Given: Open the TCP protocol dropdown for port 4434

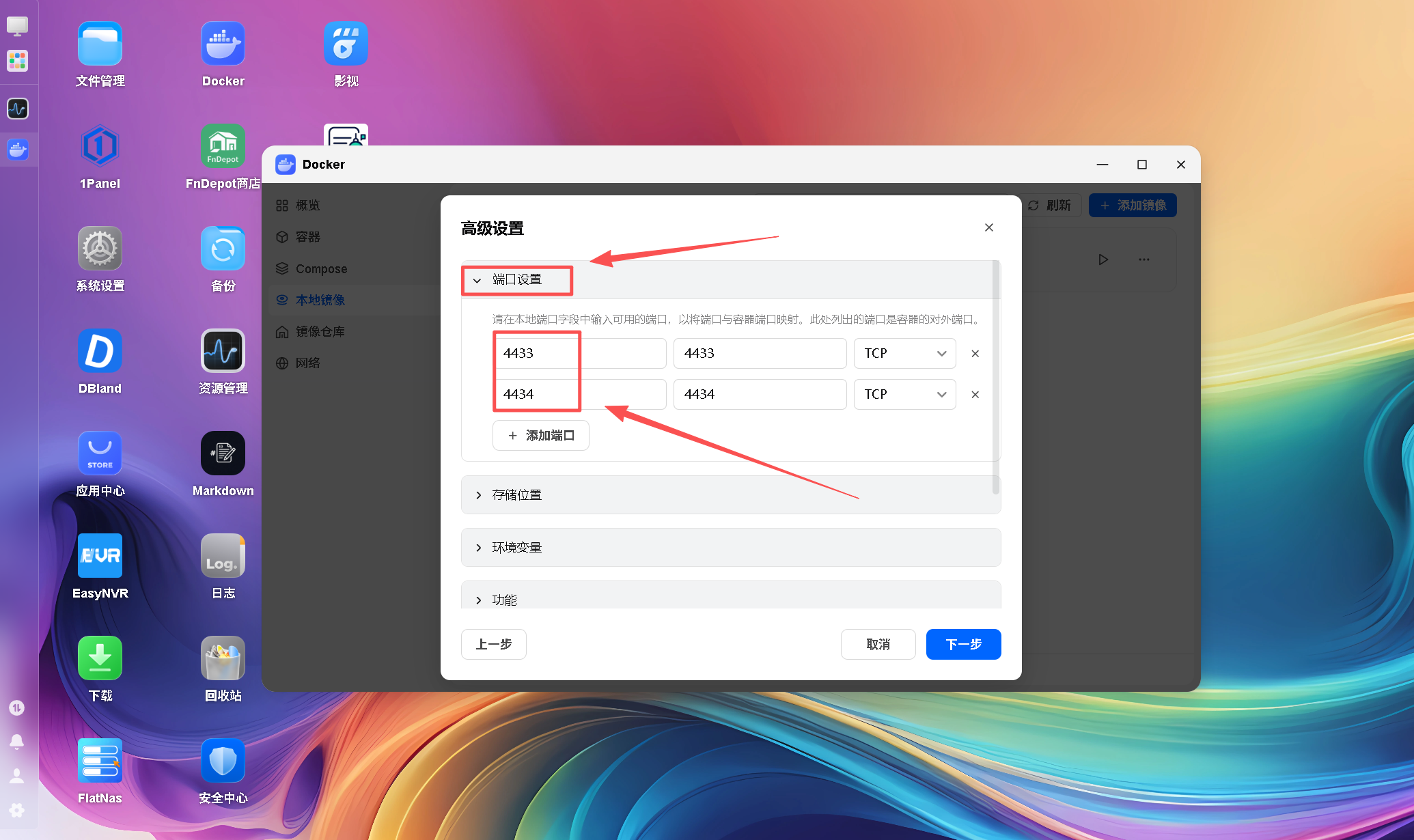Looking at the screenshot, I should click(x=904, y=395).
